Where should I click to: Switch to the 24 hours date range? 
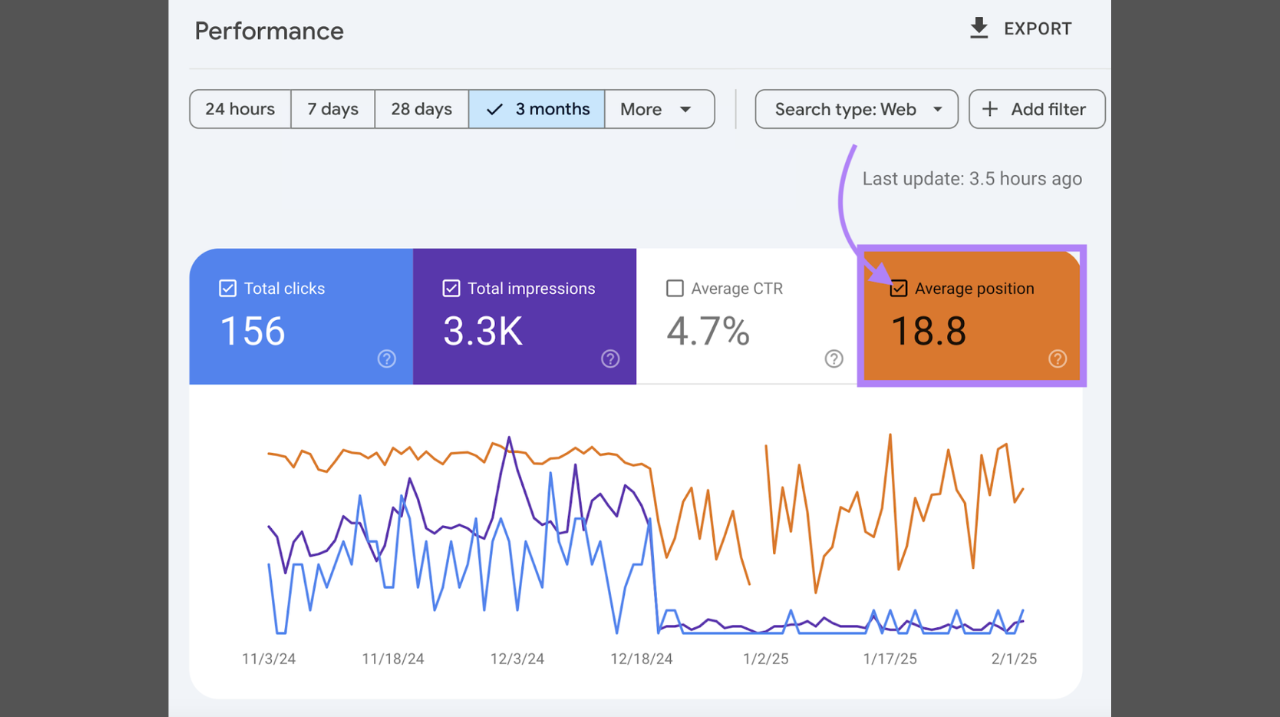coord(240,109)
